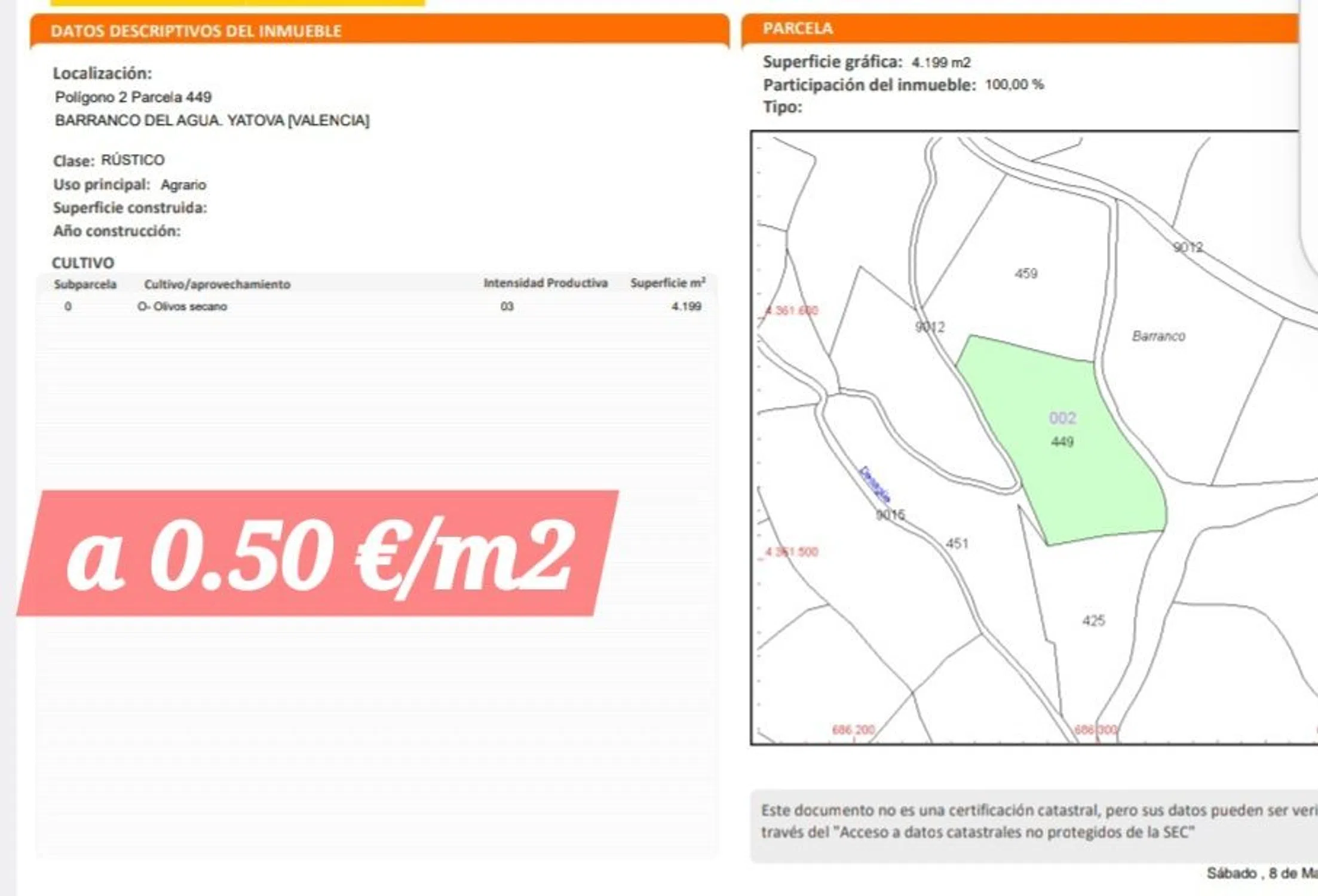Click the Barranco label on the map
Image resolution: width=1318 pixels, height=896 pixels.
point(1158,336)
